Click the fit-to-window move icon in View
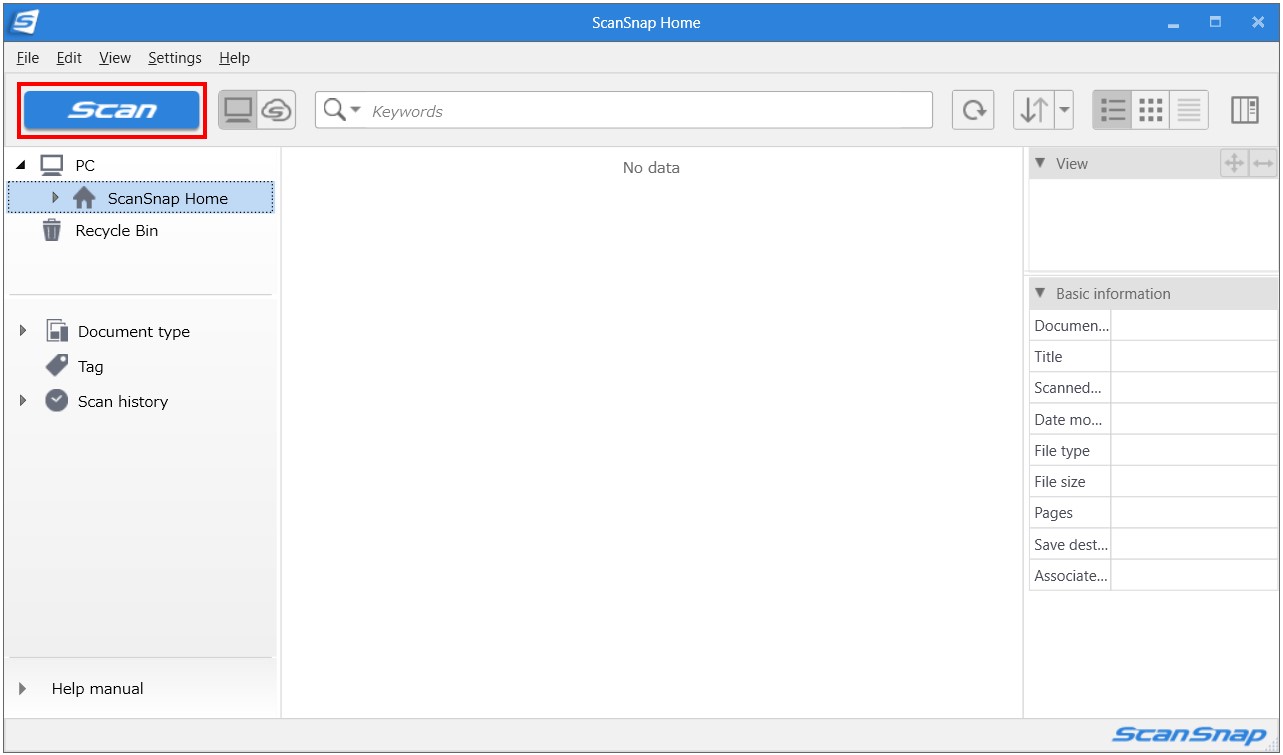Image resolution: width=1283 pixels, height=755 pixels. pyautogui.click(x=1234, y=163)
